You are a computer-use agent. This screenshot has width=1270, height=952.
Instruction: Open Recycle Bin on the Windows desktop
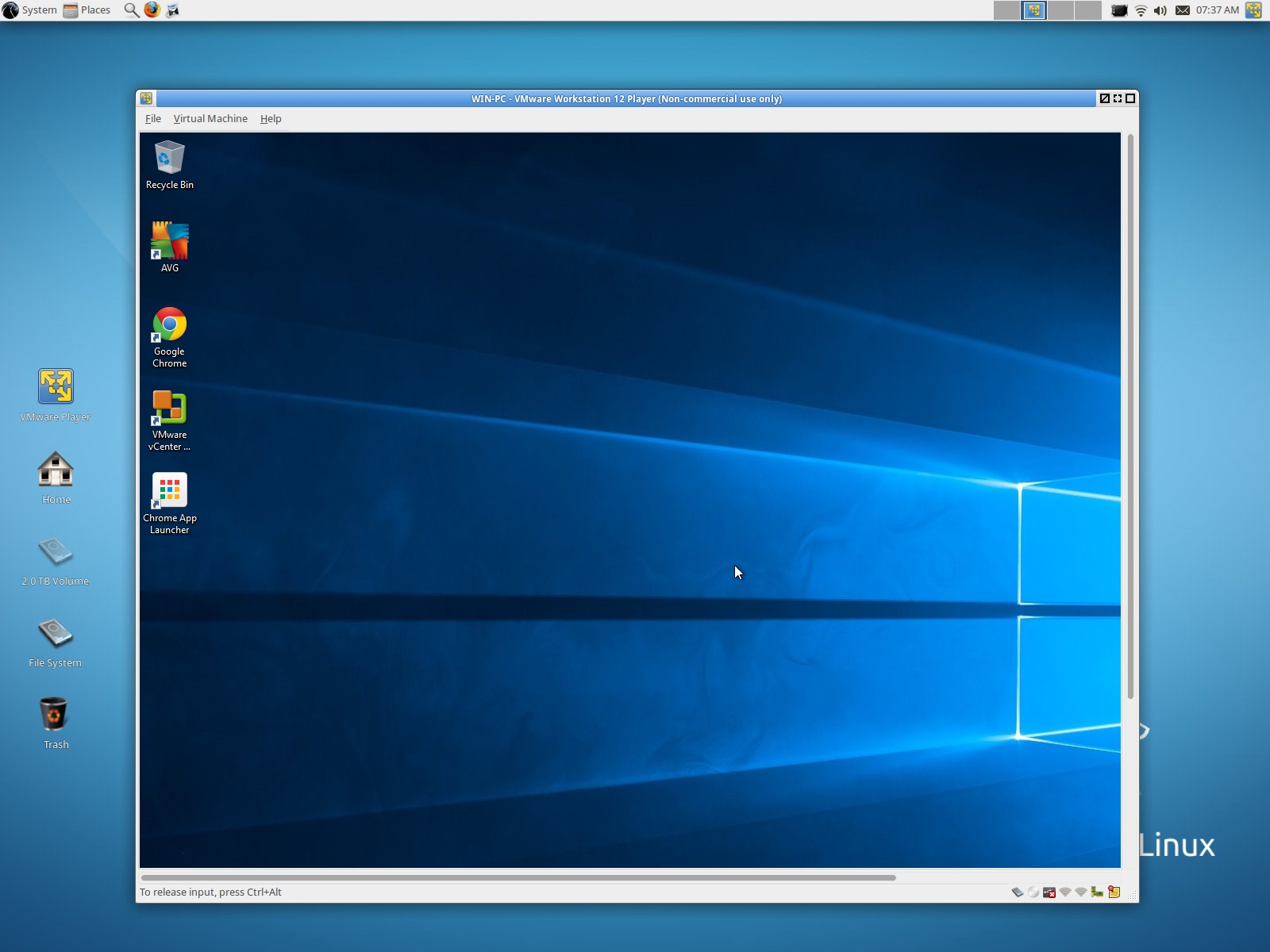point(169,165)
